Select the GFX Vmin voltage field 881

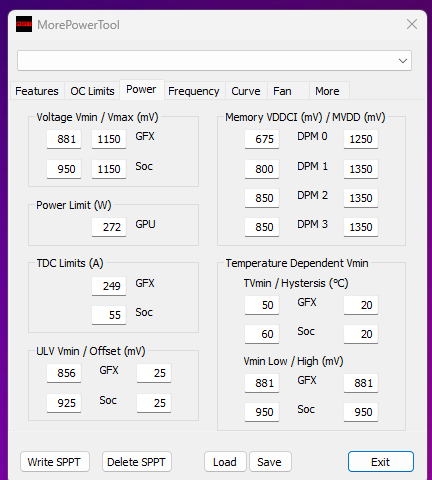click(x=64, y=139)
